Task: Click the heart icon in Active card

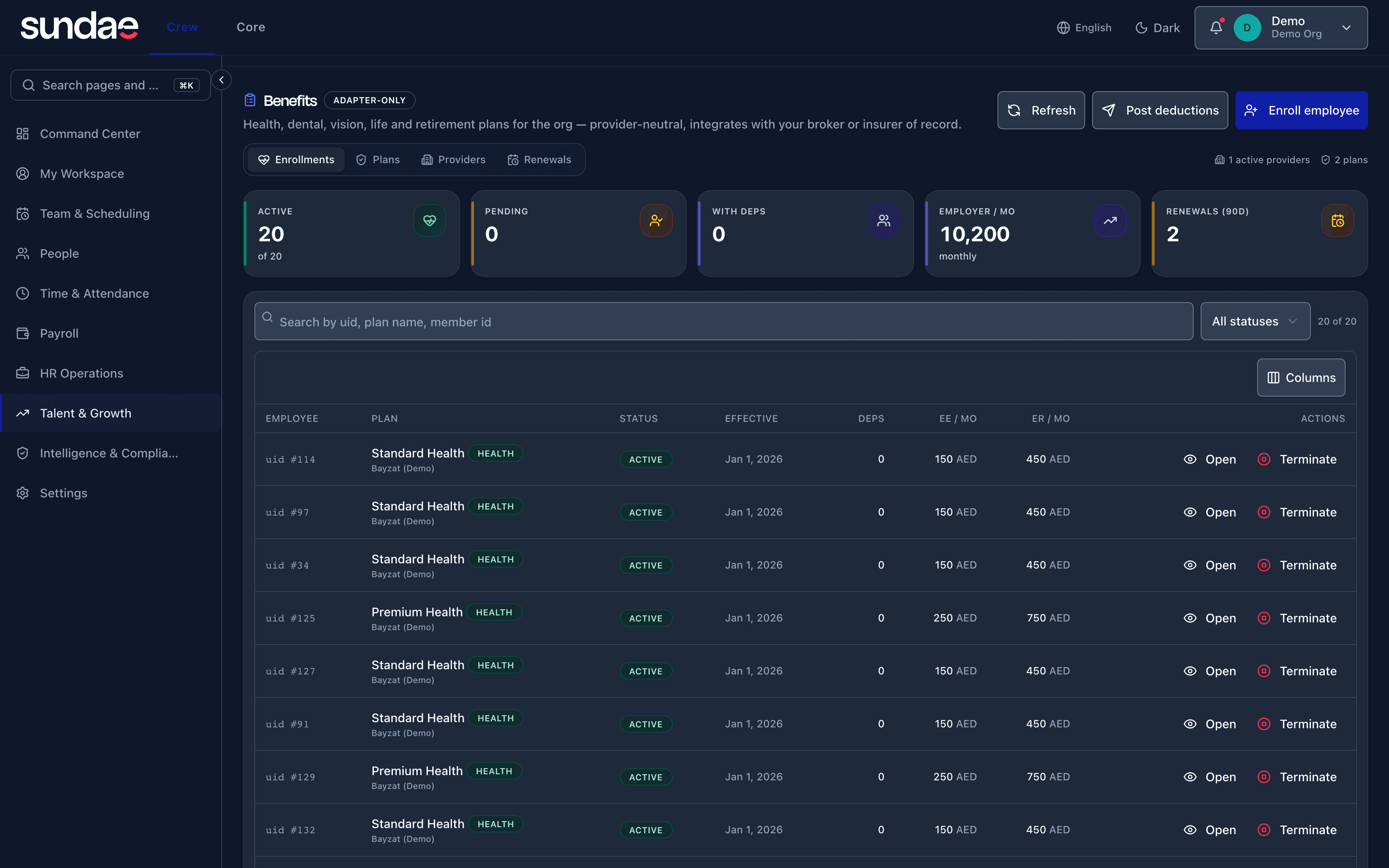Action: [429, 220]
